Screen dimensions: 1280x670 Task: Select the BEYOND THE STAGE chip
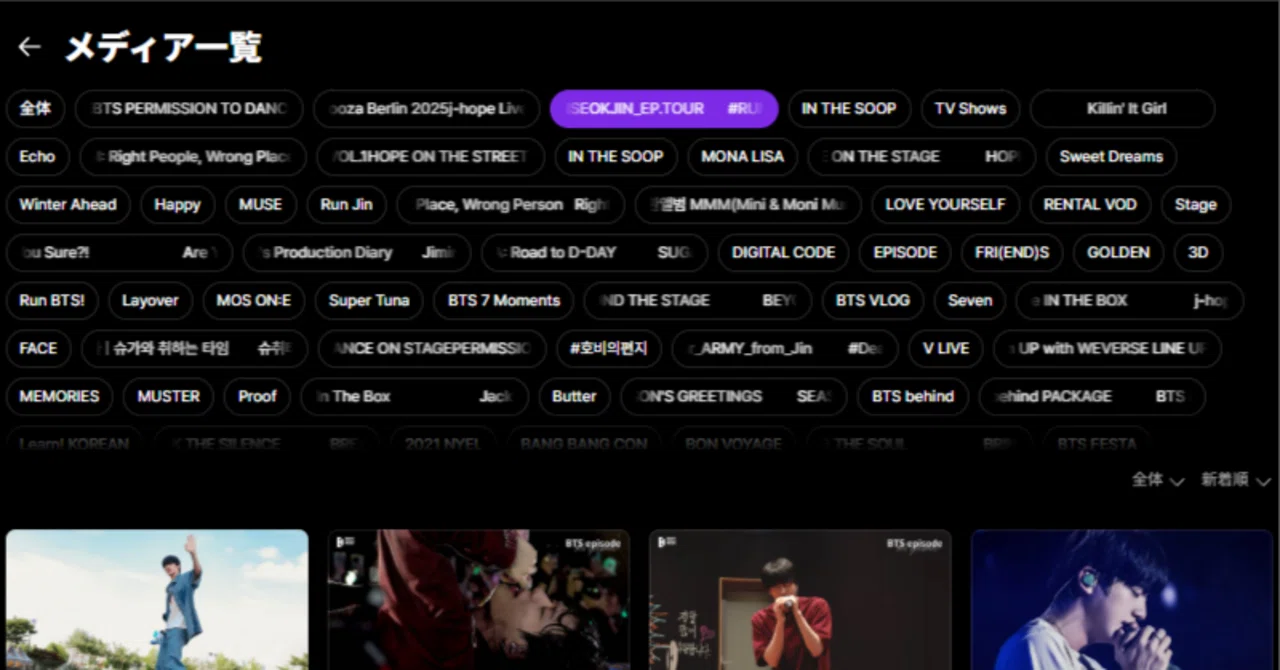[x=698, y=300]
